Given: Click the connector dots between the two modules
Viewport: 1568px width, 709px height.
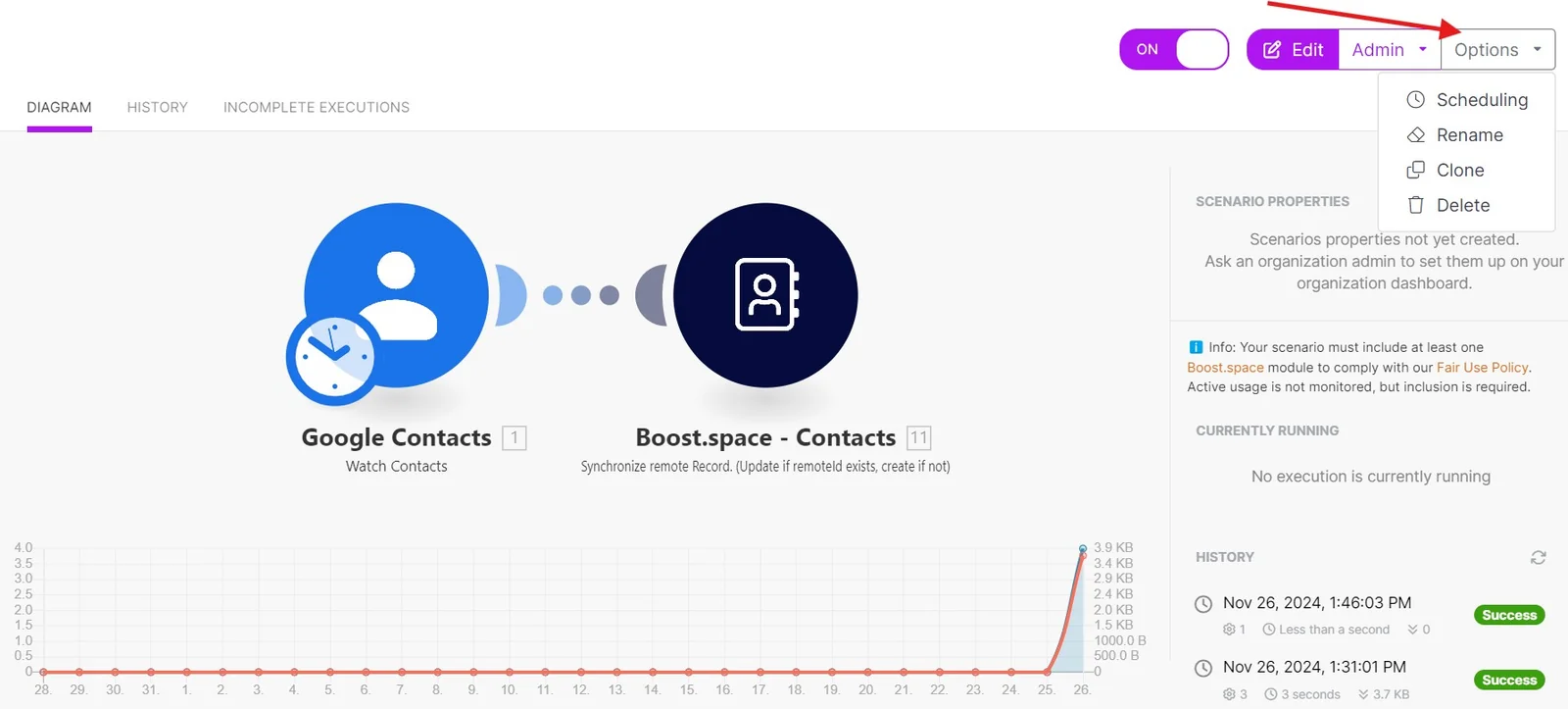Looking at the screenshot, I should click(581, 295).
